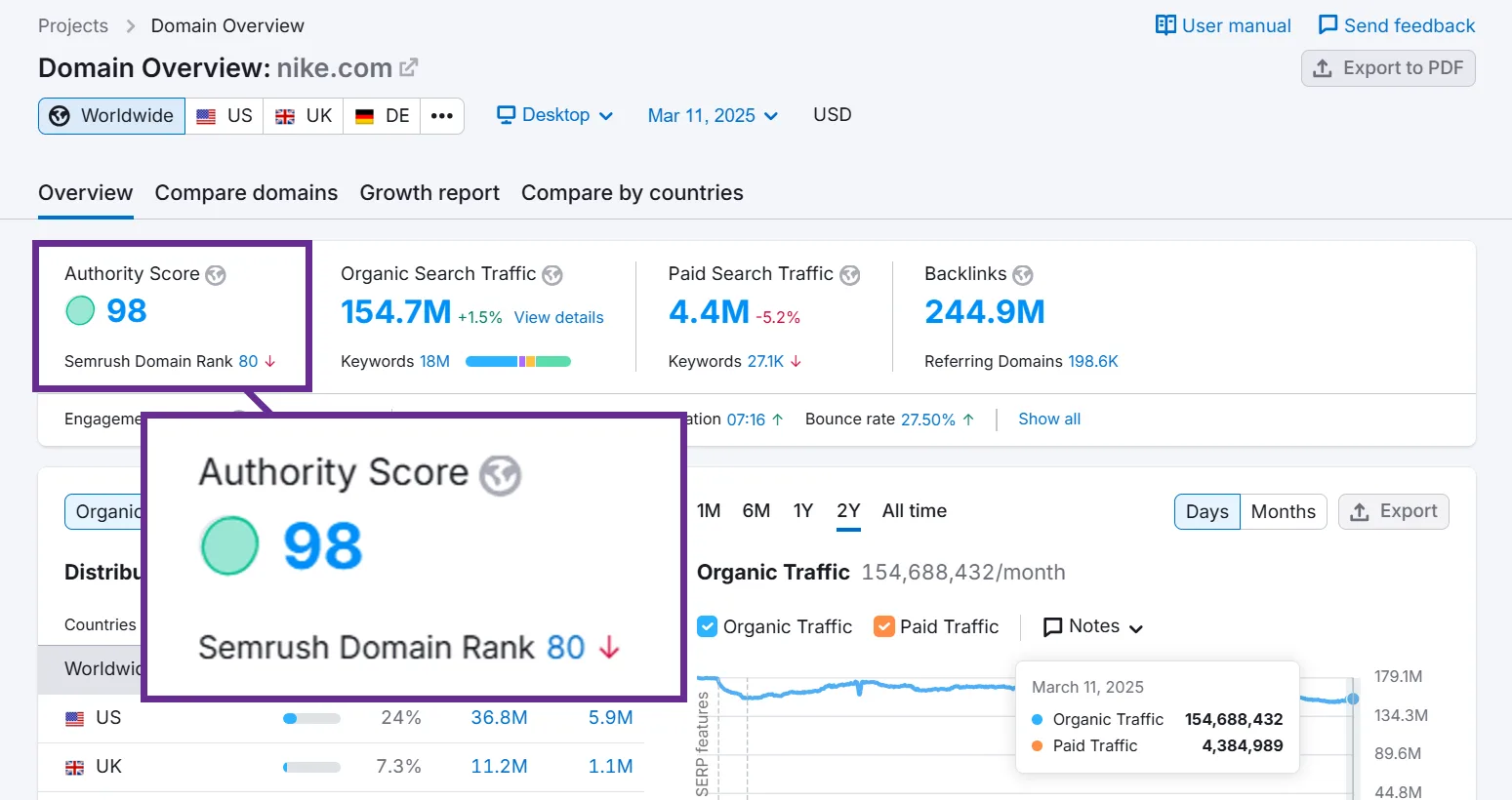Click the up arrow next to Bounce rate 27.50%

click(x=968, y=420)
